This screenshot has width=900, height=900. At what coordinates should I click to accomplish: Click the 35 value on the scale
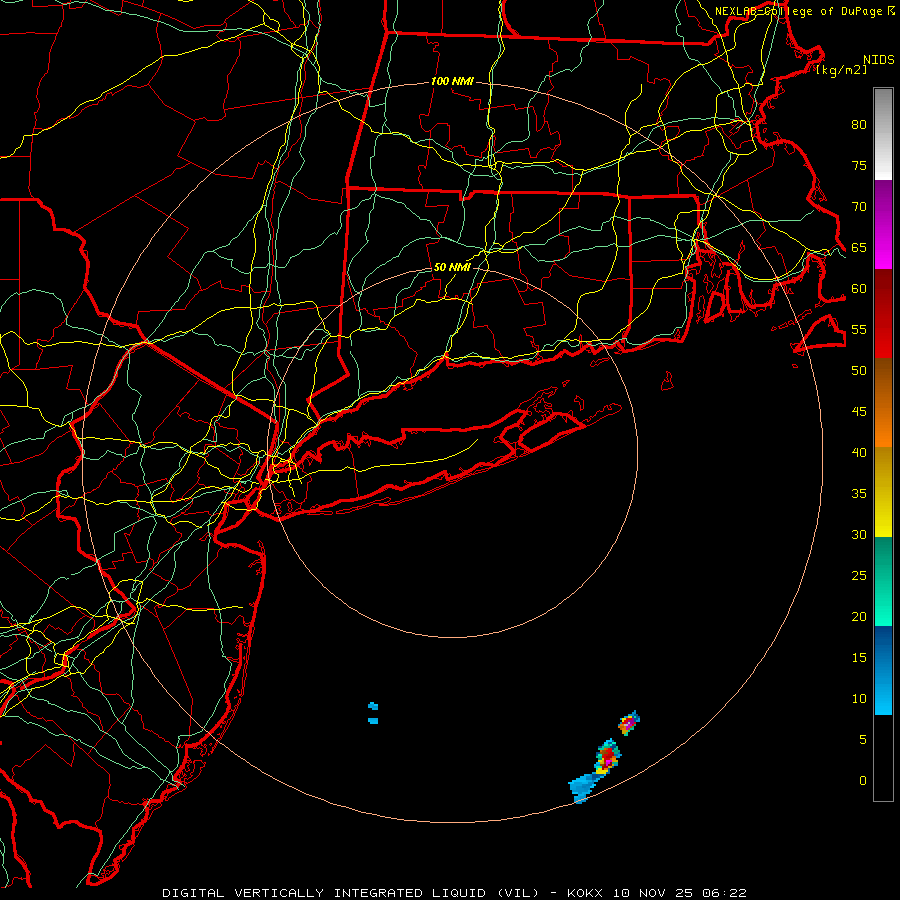(859, 494)
